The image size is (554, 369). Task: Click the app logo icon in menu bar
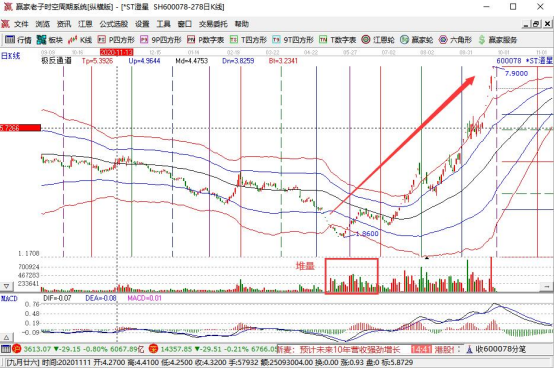click(5, 24)
